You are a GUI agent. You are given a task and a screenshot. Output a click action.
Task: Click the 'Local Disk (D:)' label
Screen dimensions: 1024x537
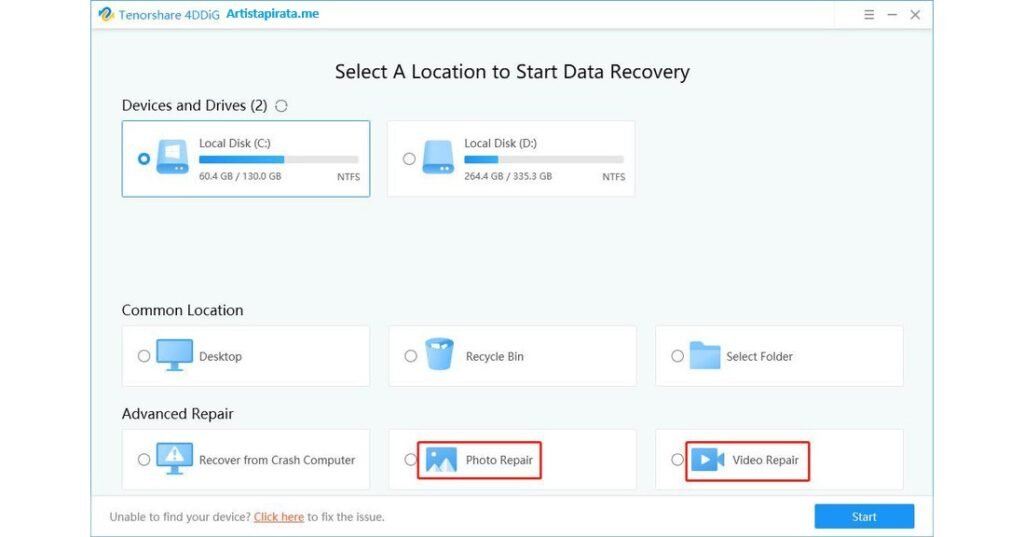[x=500, y=143]
